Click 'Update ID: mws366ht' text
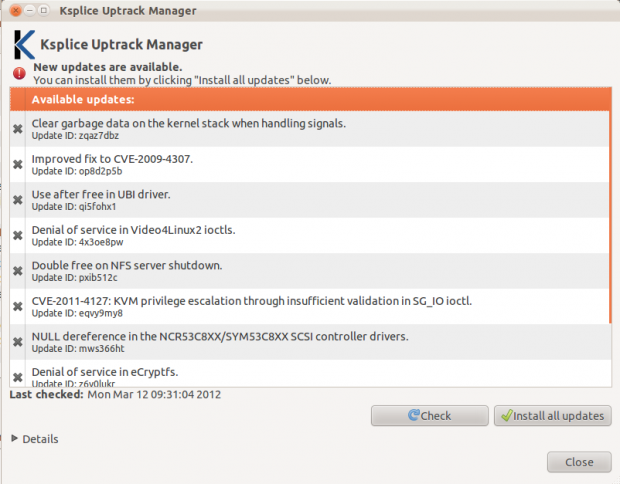 coord(78,349)
